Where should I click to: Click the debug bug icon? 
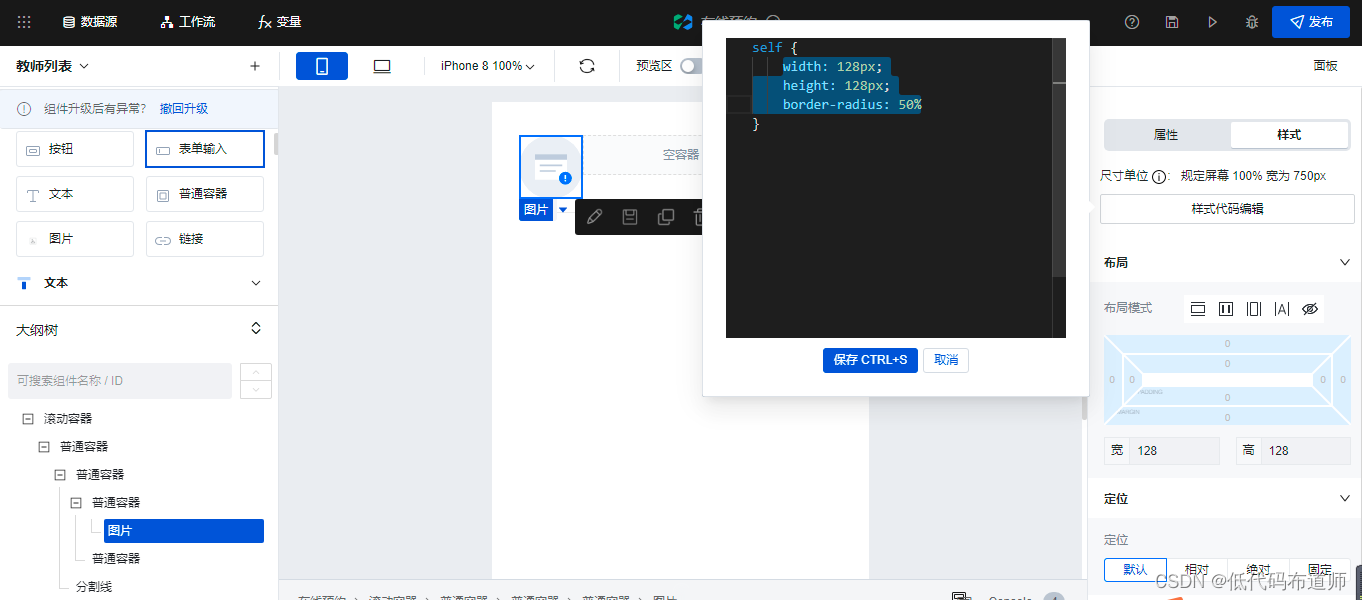point(1252,22)
